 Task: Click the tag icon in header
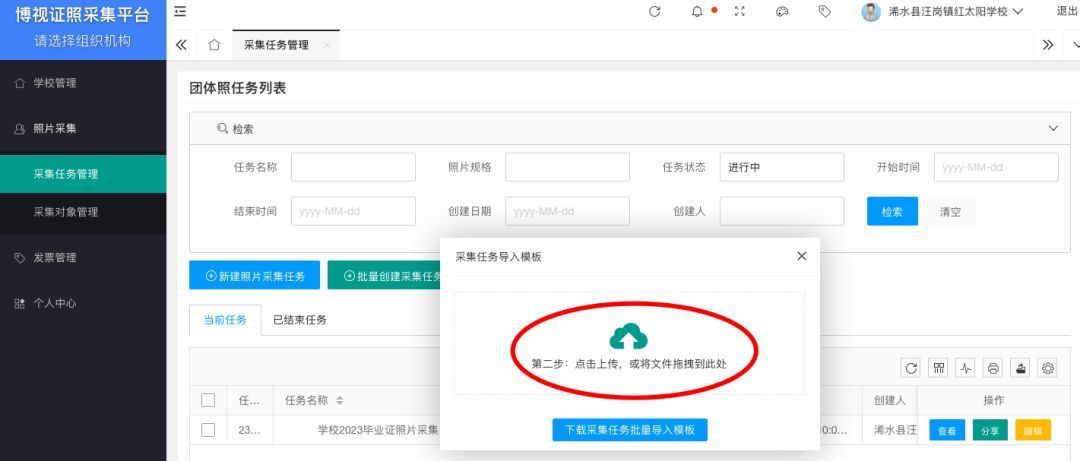coord(824,12)
